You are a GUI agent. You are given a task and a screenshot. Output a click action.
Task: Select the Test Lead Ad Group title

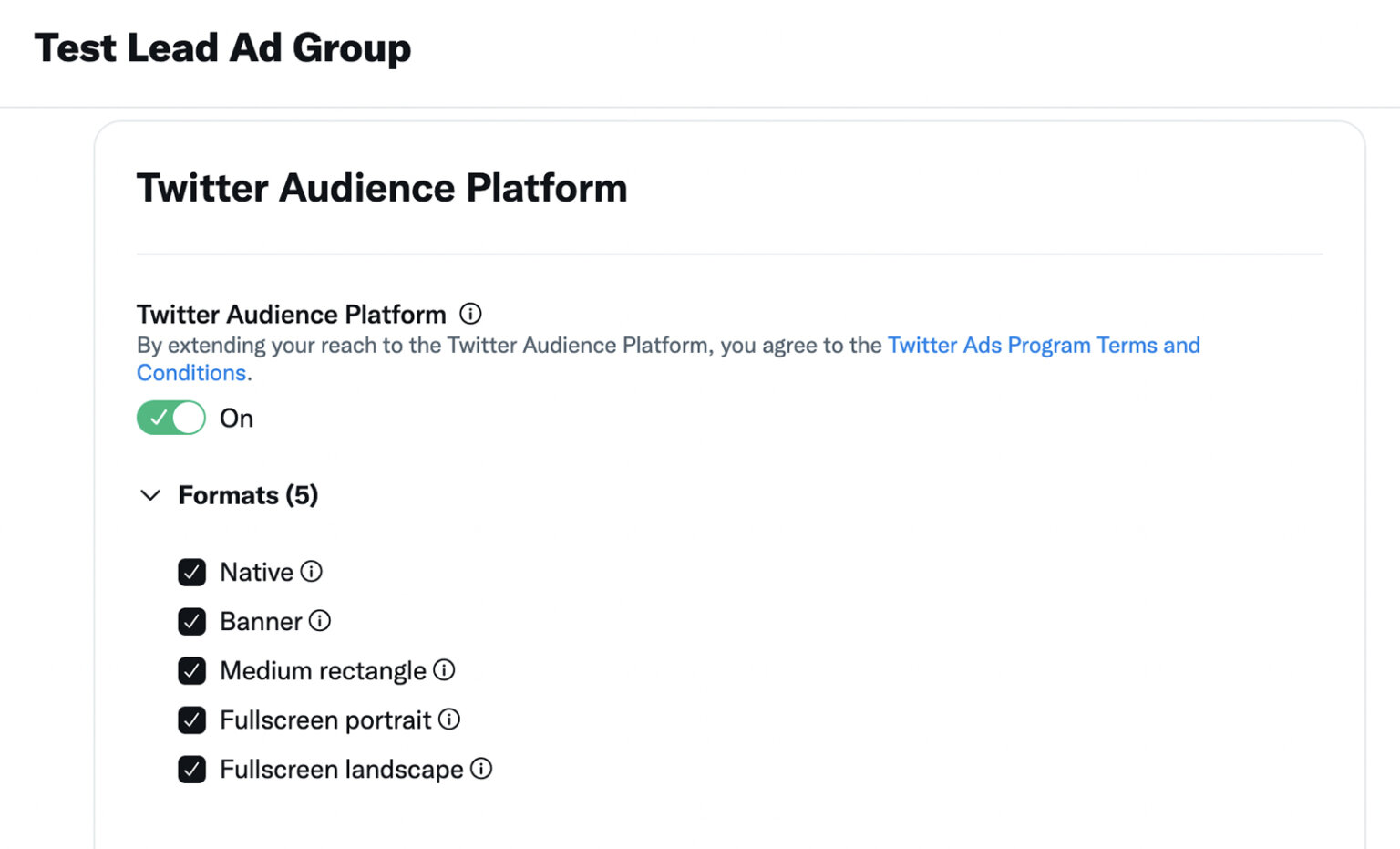(222, 47)
